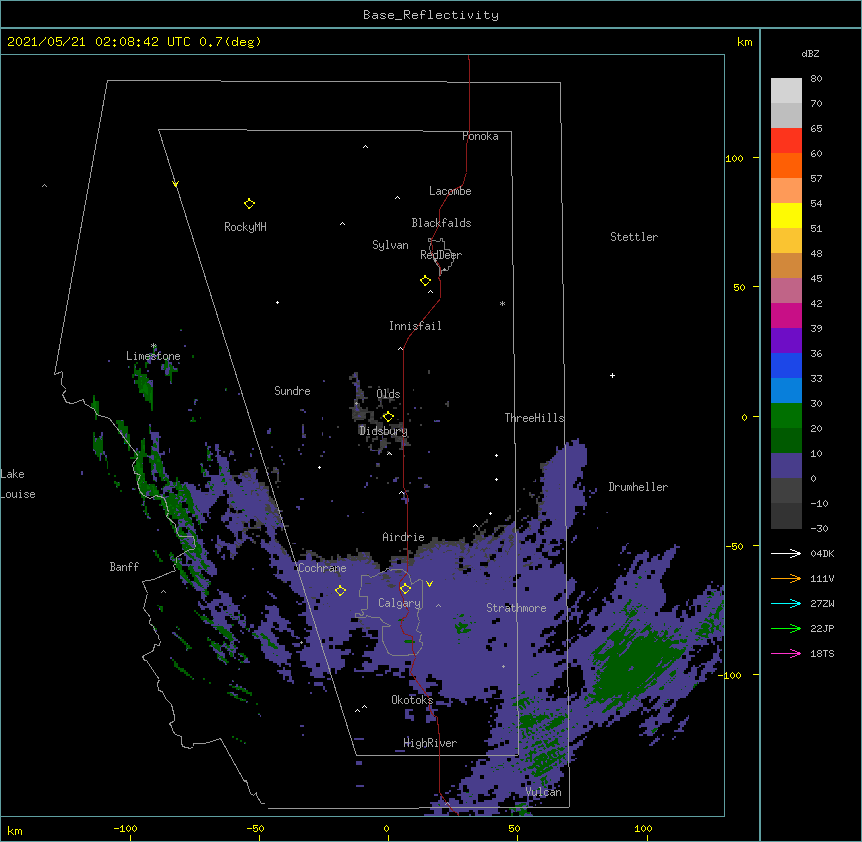Click the HighRiver town label
The image size is (862, 842).
[x=430, y=743]
